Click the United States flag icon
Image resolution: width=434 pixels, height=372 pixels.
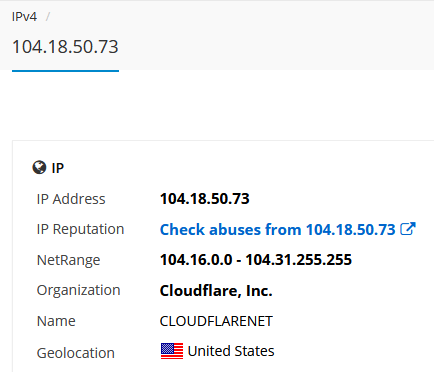point(172,351)
